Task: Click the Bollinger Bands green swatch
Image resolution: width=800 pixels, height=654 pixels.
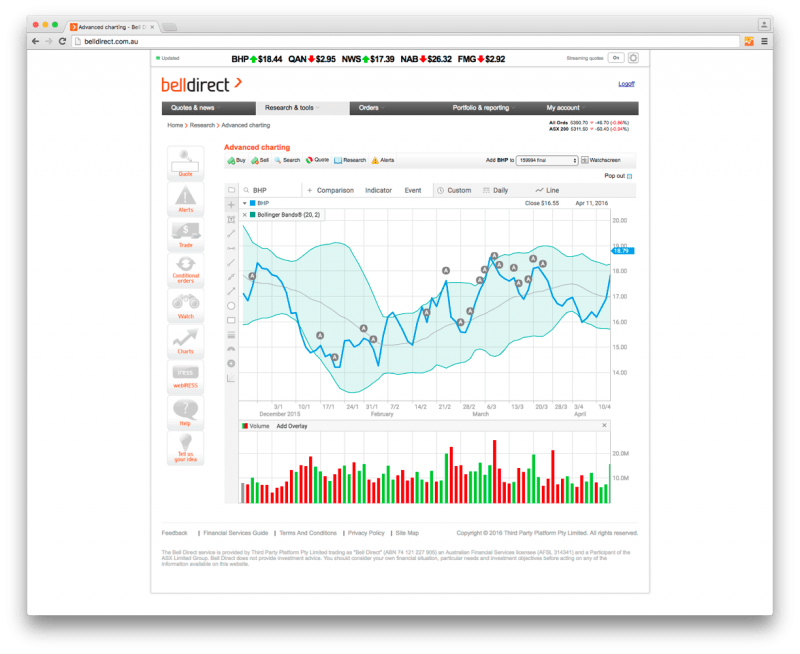Action: point(253,215)
